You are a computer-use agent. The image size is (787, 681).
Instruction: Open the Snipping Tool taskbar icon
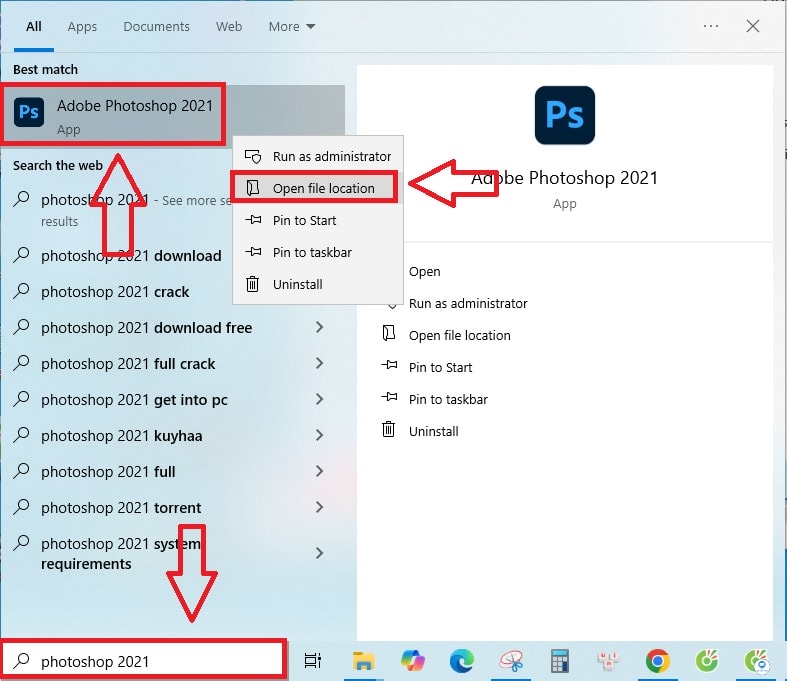coord(510,660)
